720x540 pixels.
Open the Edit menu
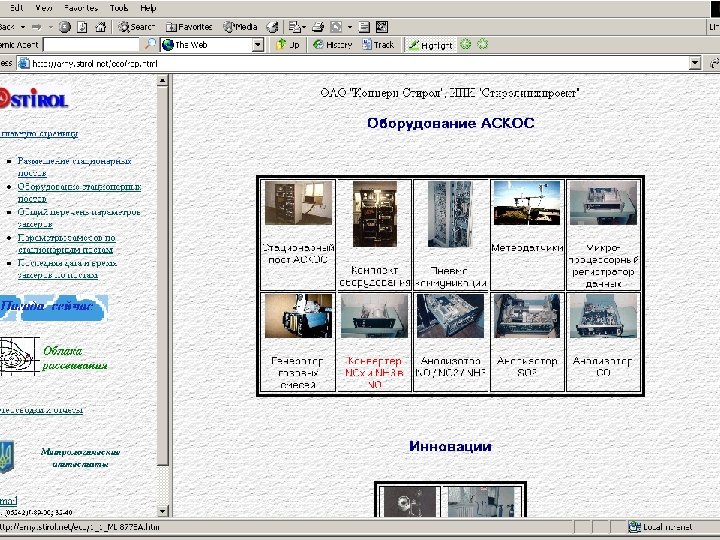point(16,8)
